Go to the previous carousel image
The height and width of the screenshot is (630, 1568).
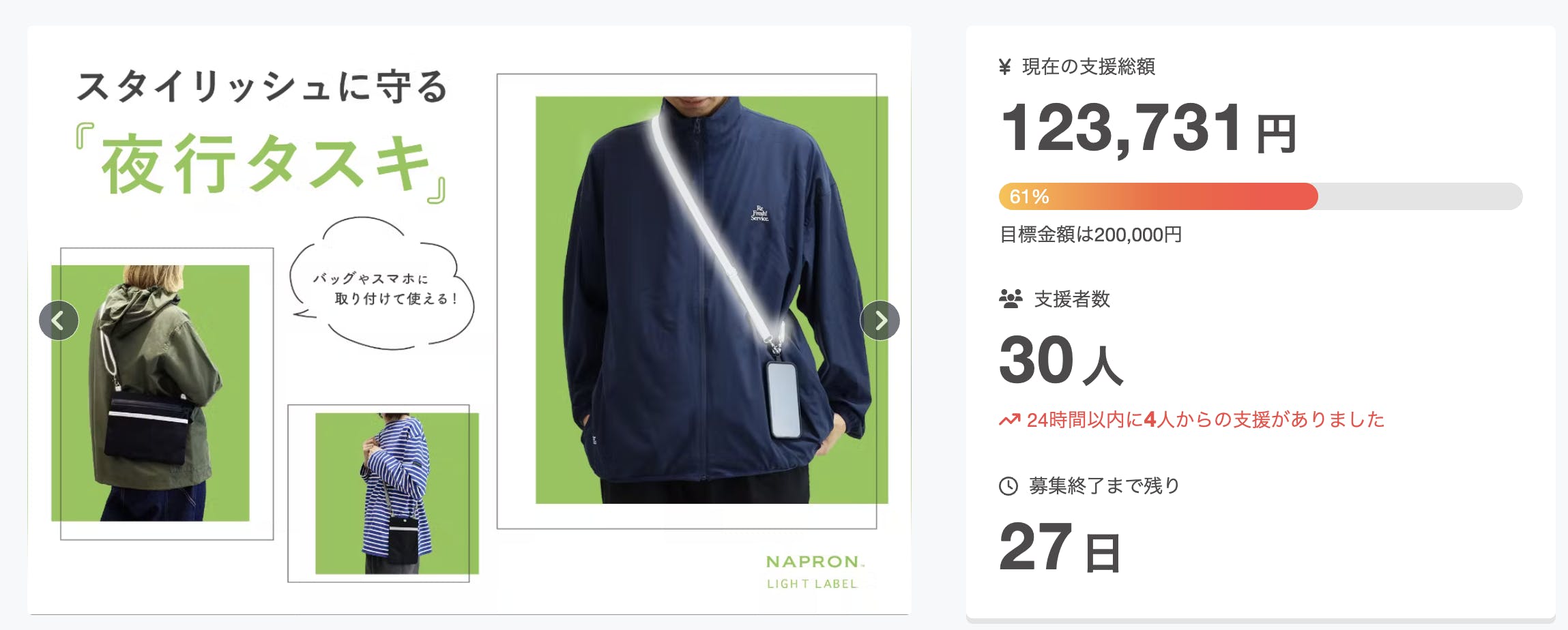click(x=59, y=320)
